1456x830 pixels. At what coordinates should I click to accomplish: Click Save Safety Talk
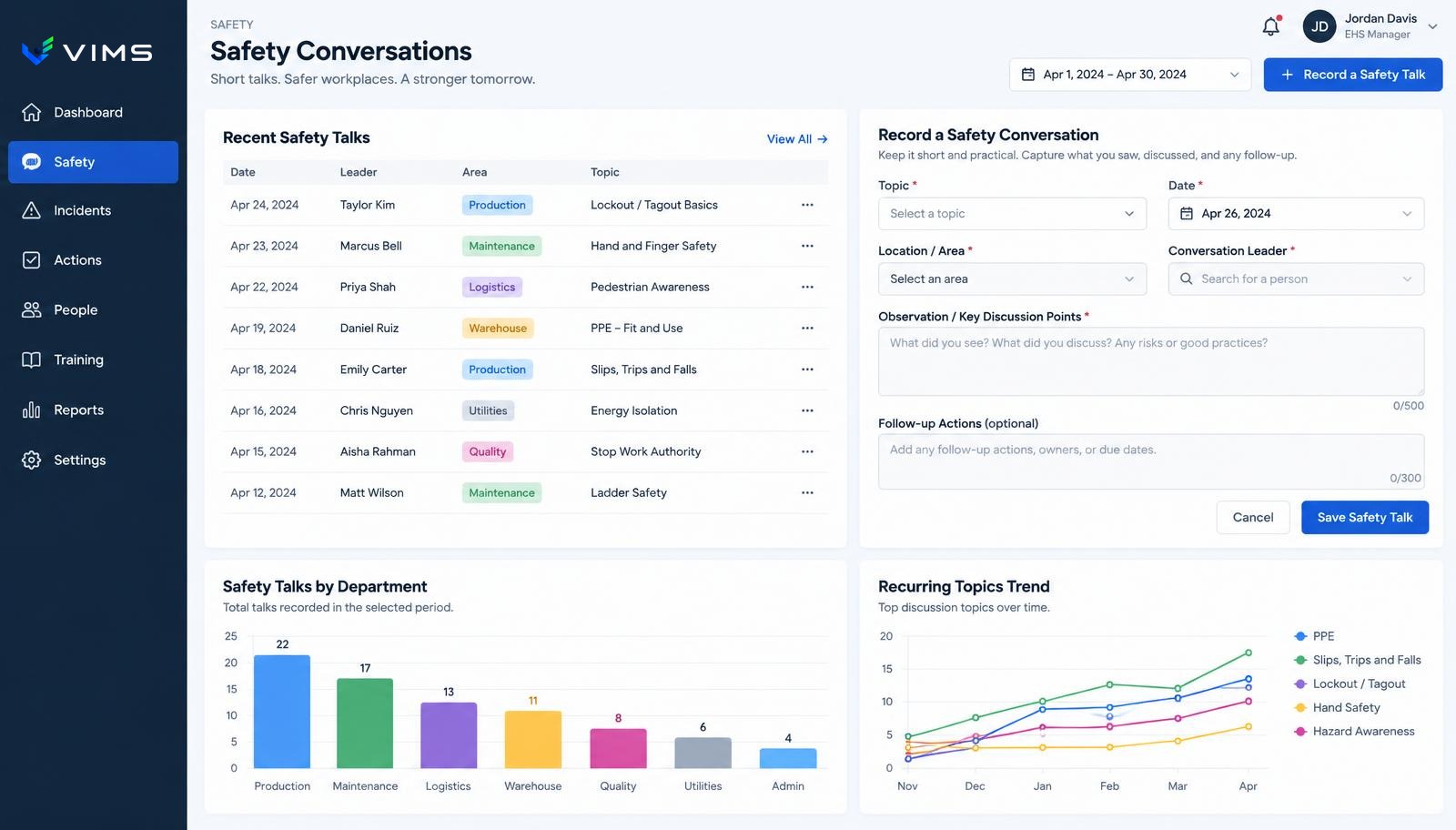point(1365,517)
